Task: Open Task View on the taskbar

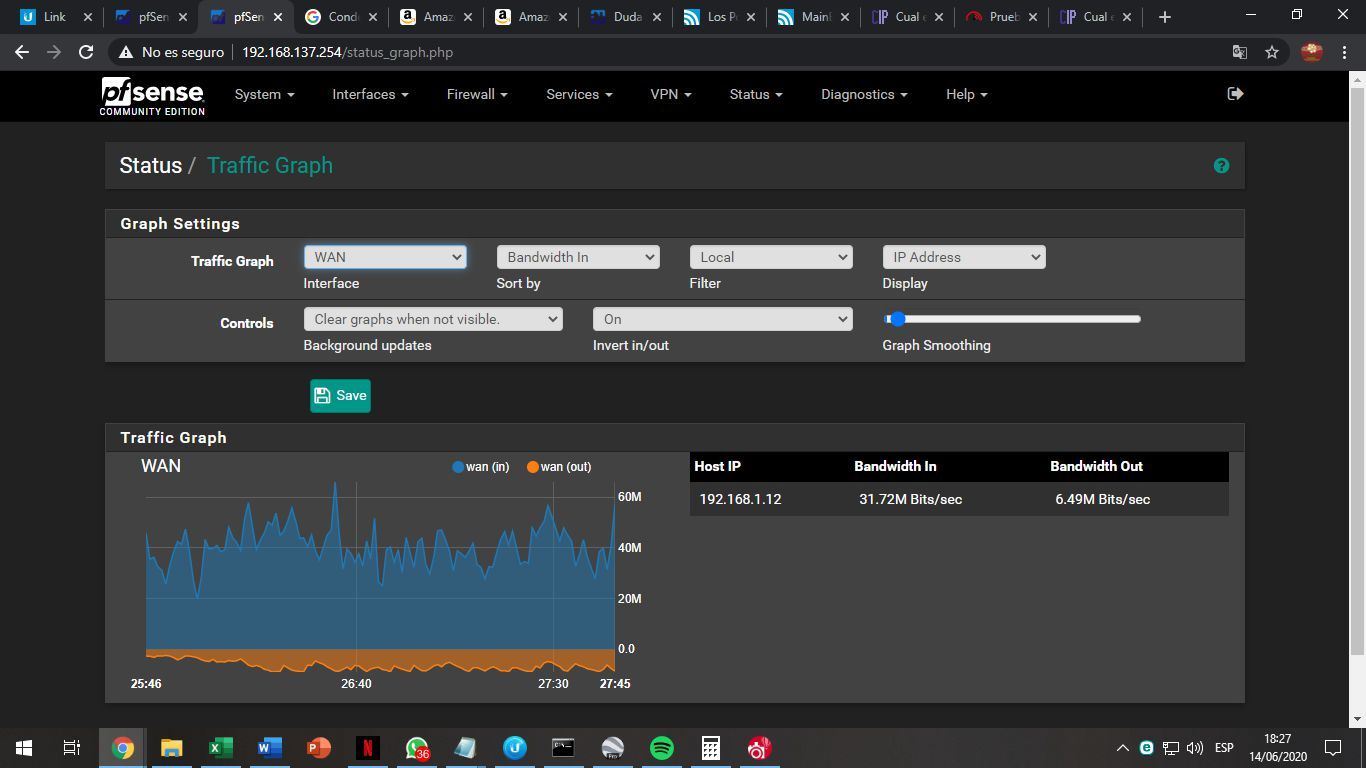Action: click(72, 748)
